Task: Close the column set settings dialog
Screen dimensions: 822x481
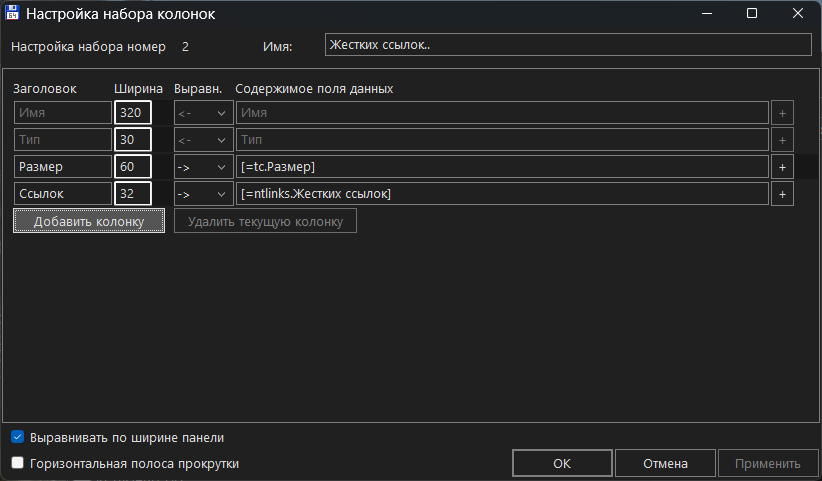Action: (x=797, y=14)
